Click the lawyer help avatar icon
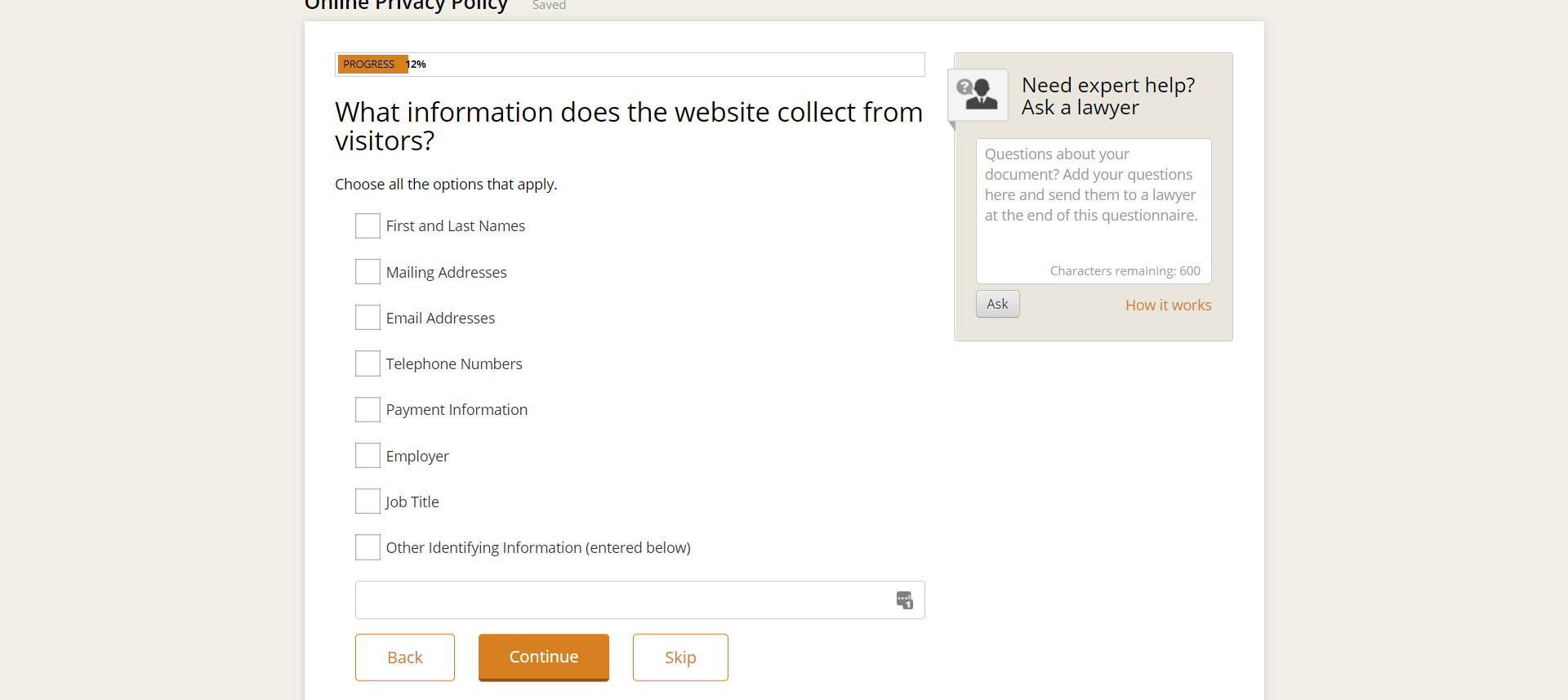The width and height of the screenshot is (1568, 700). pyautogui.click(x=978, y=95)
